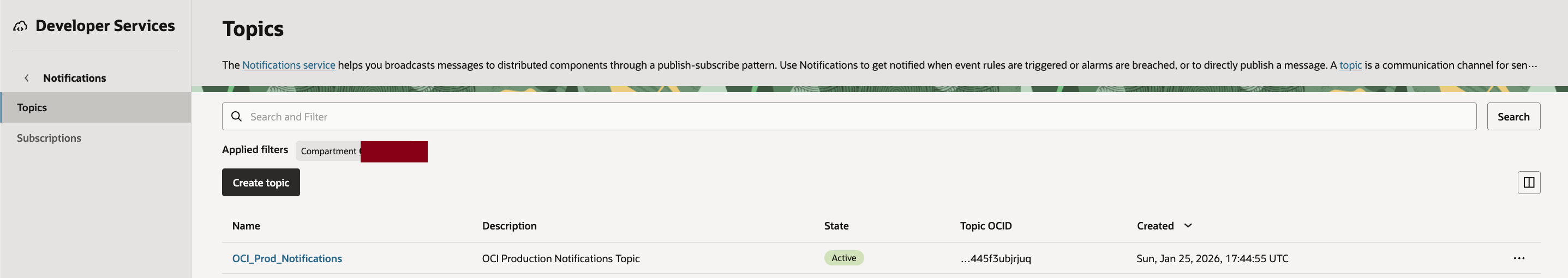Click the Topic OCID value ending 445f3ubjrjuq
The image size is (1568, 278).
coord(996,258)
